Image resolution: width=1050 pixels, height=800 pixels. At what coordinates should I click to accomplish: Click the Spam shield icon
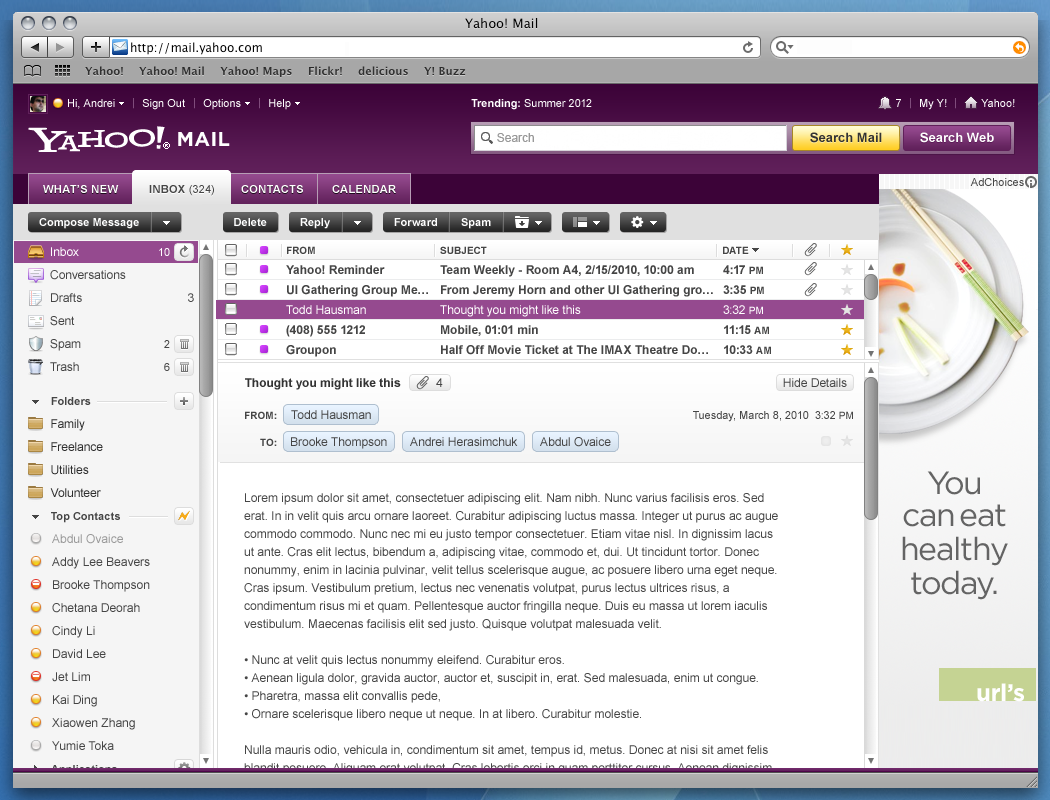(x=35, y=344)
